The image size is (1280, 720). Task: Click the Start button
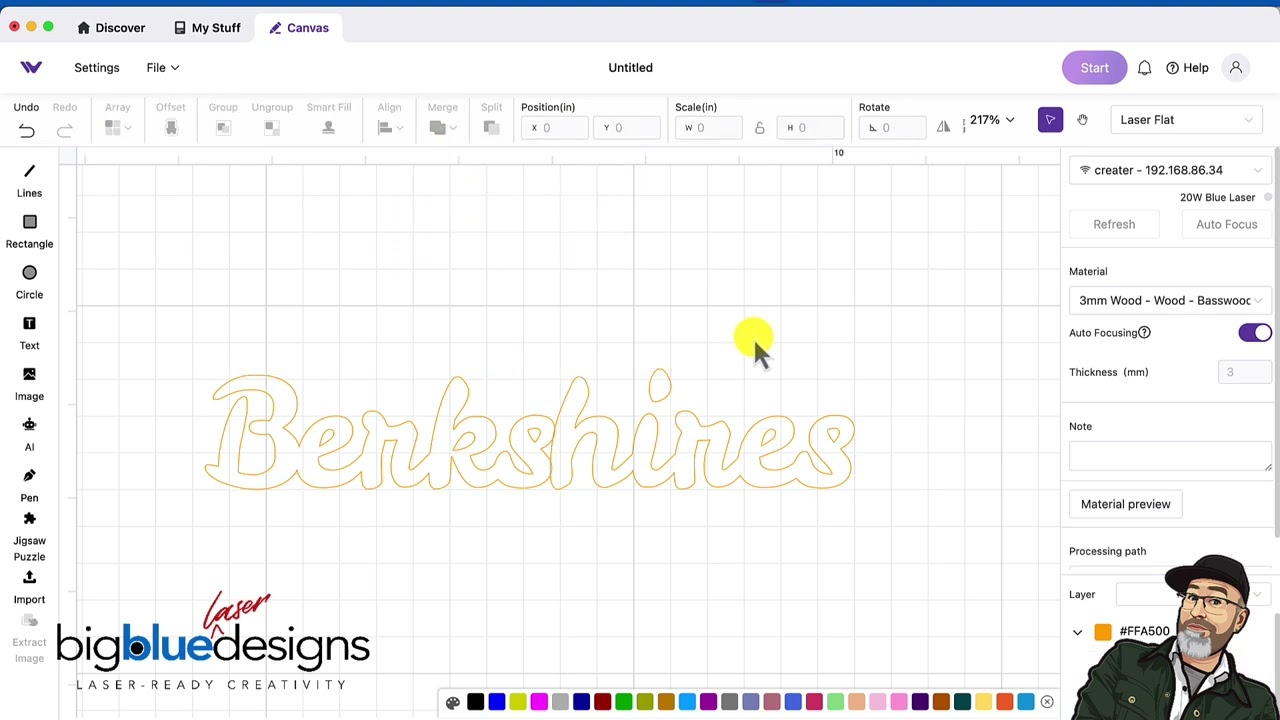click(x=1094, y=68)
